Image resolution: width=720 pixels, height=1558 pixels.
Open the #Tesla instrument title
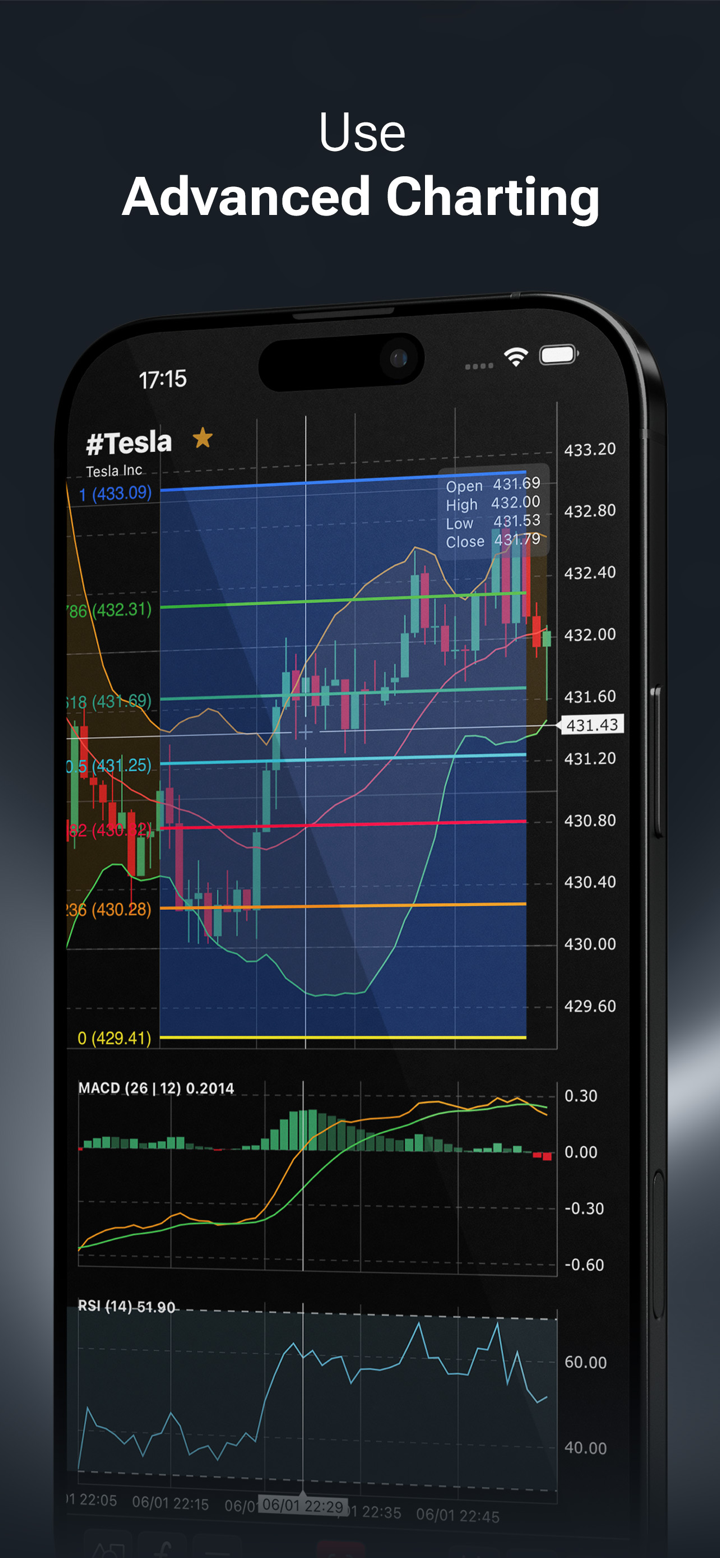coord(129,442)
